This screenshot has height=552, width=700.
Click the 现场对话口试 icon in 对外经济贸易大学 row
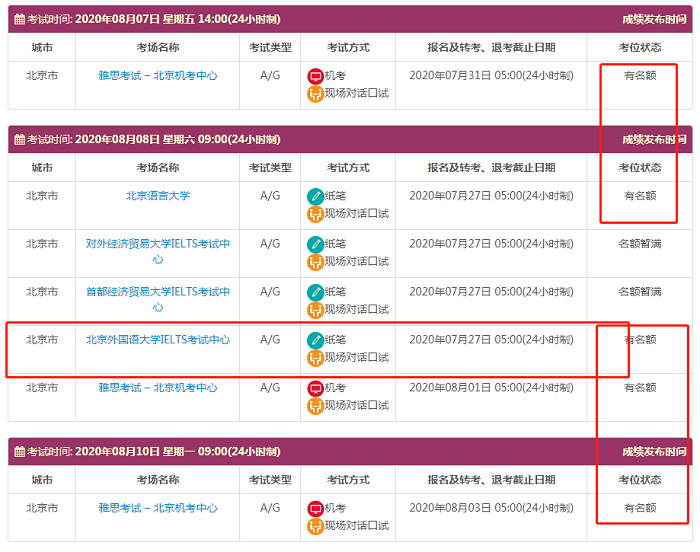(315, 262)
